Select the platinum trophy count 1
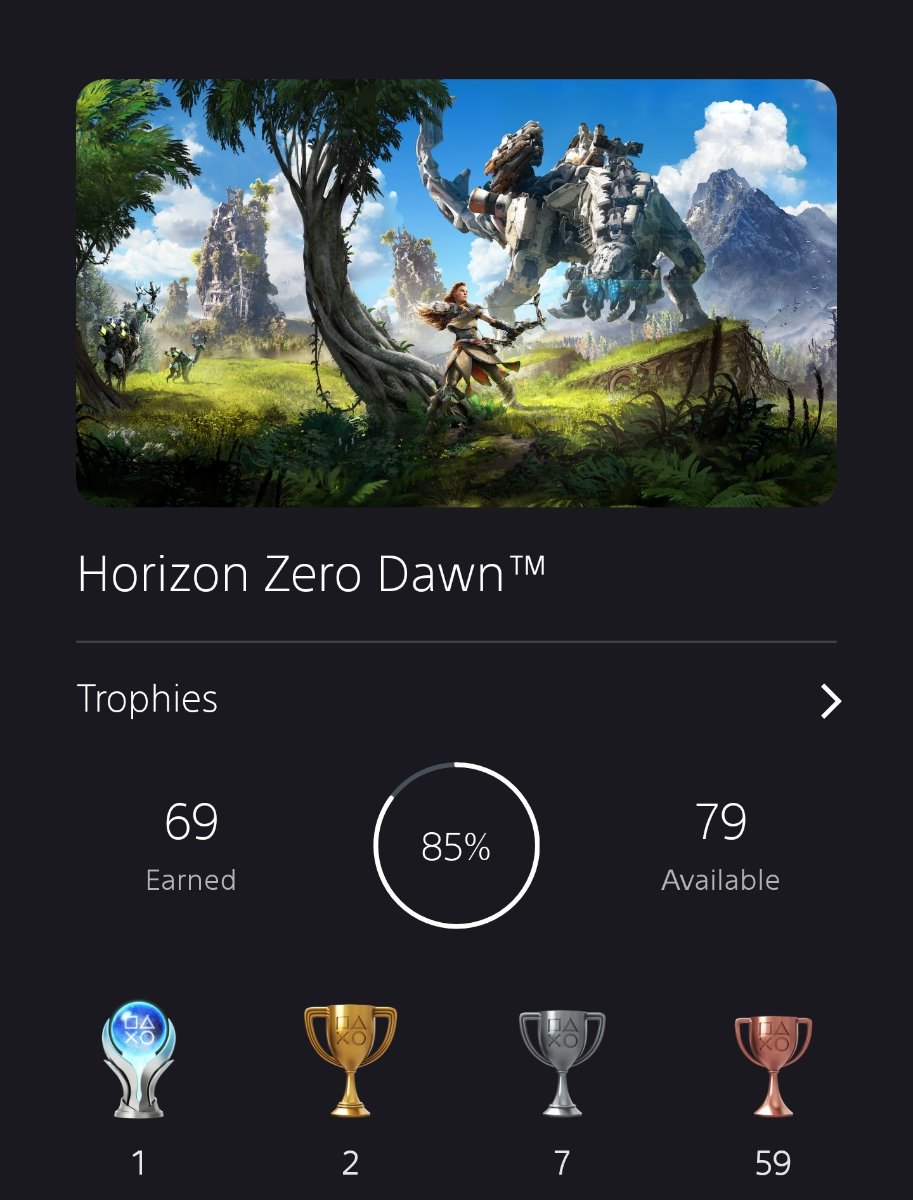Viewport: 913px width, 1200px height. click(139, 1163)
